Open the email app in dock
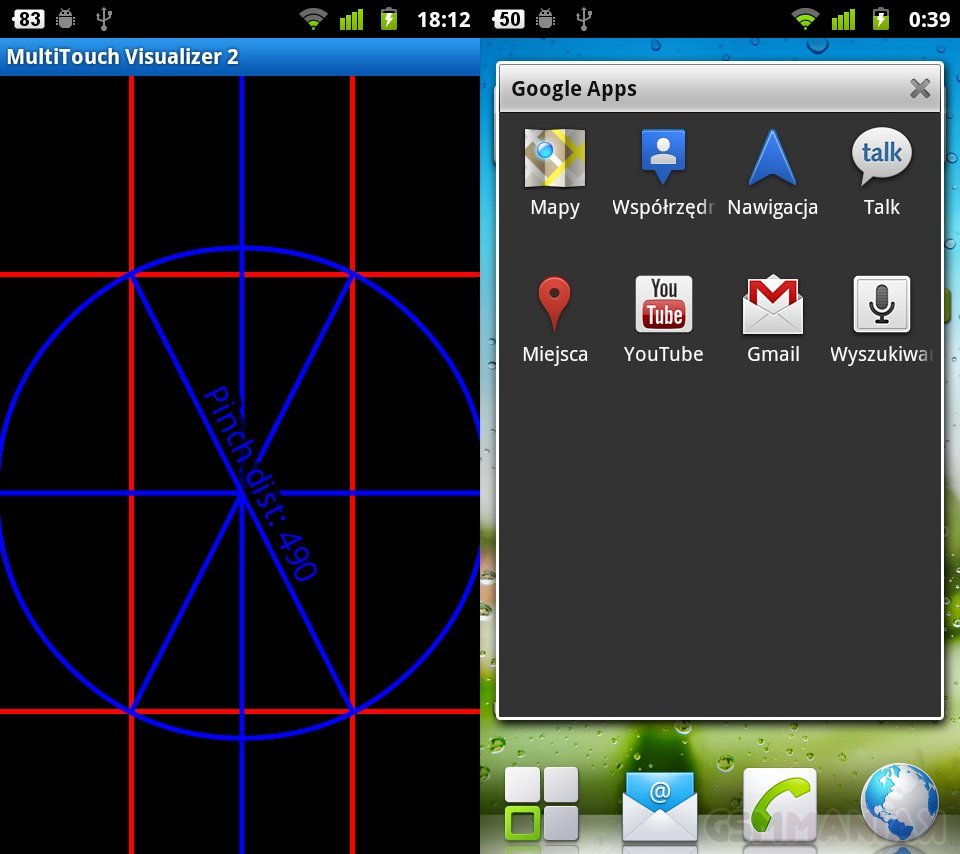 click(x=659, y=806)
